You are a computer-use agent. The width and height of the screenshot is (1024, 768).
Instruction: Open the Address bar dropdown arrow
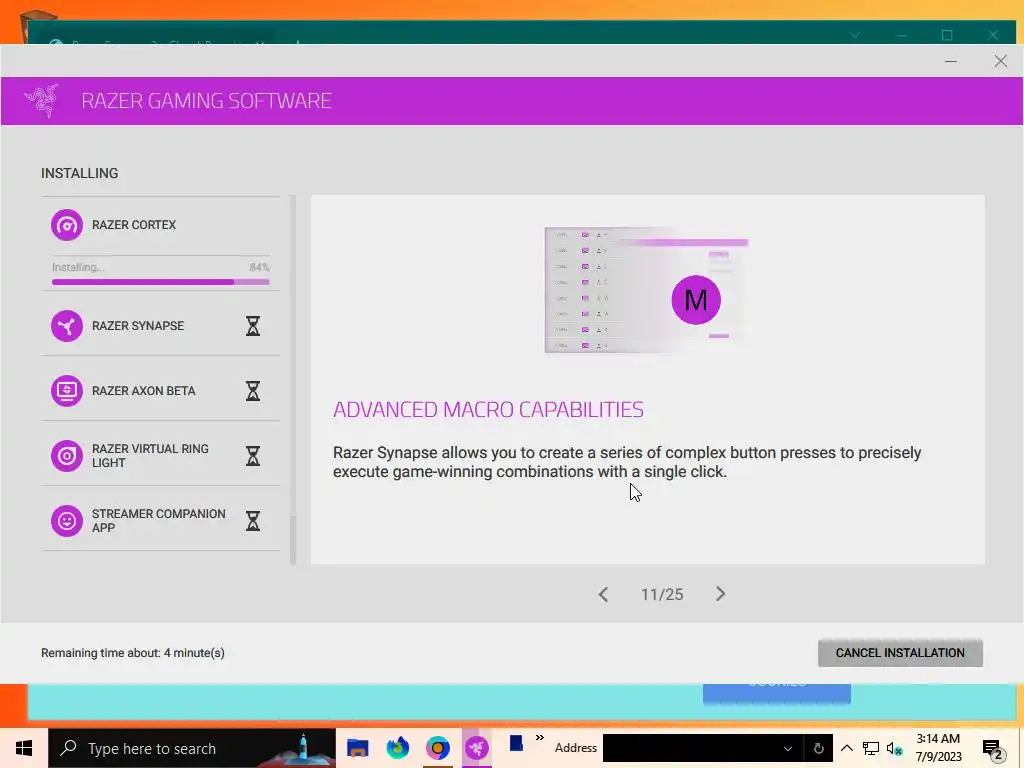click(x=788, y=748)
